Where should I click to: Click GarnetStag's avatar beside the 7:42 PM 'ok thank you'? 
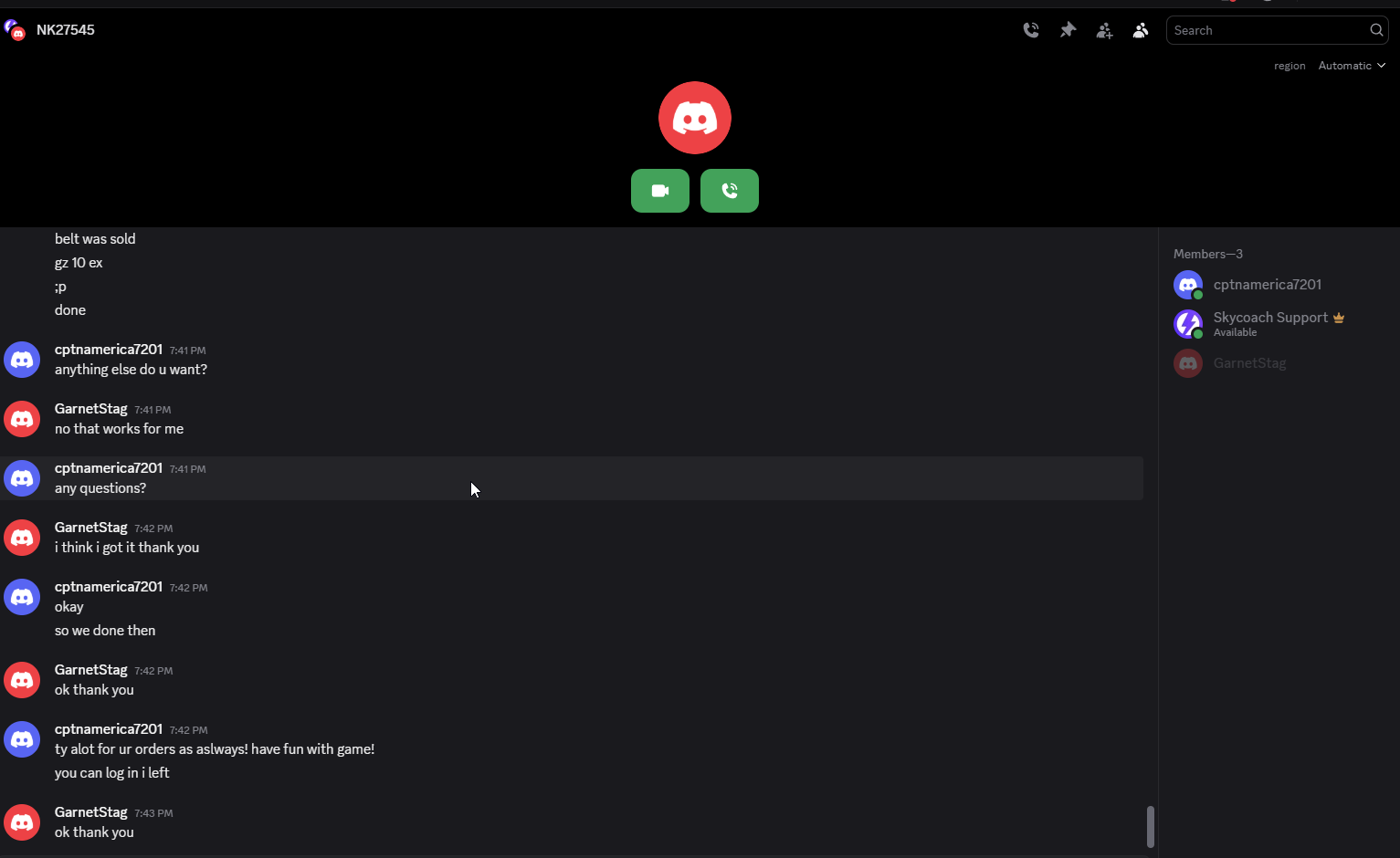(22, 680)
